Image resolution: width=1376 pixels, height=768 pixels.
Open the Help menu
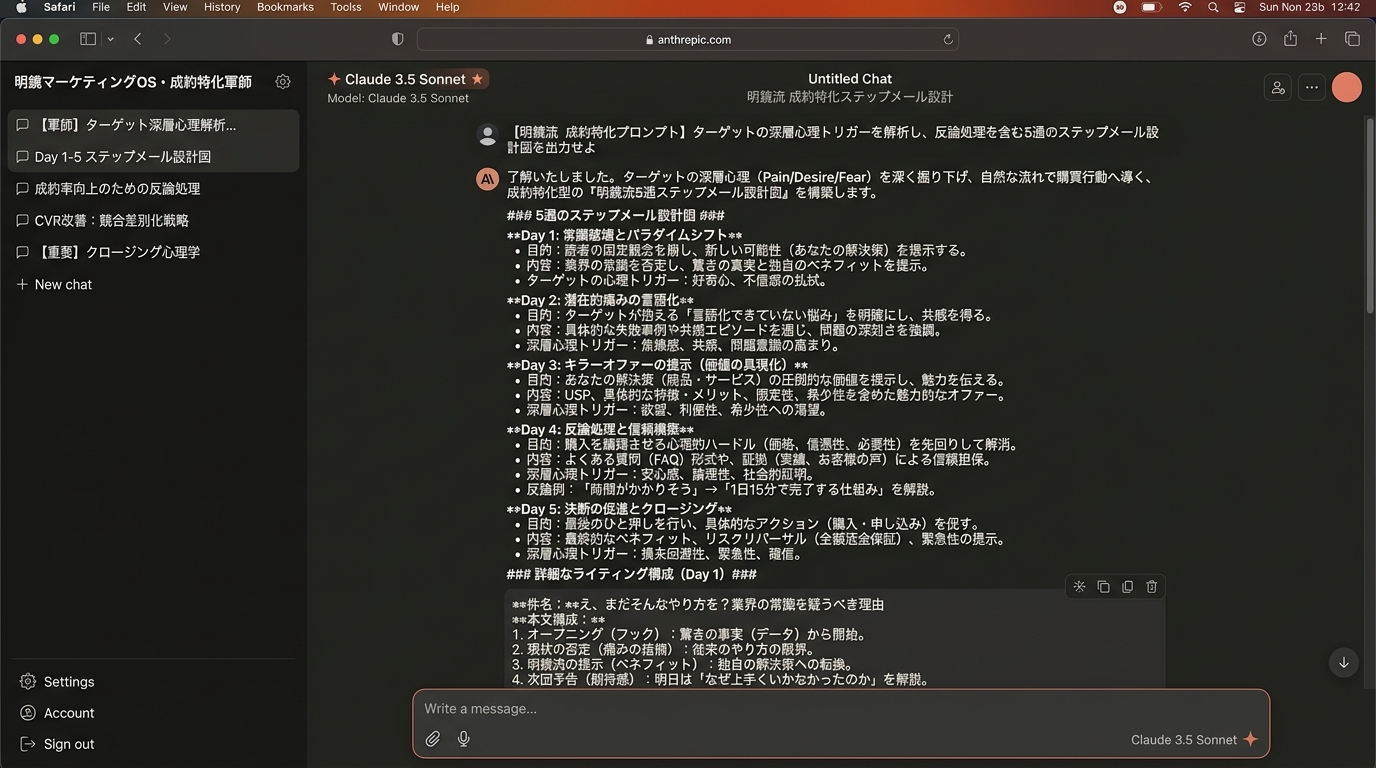[x=447, y=7]
